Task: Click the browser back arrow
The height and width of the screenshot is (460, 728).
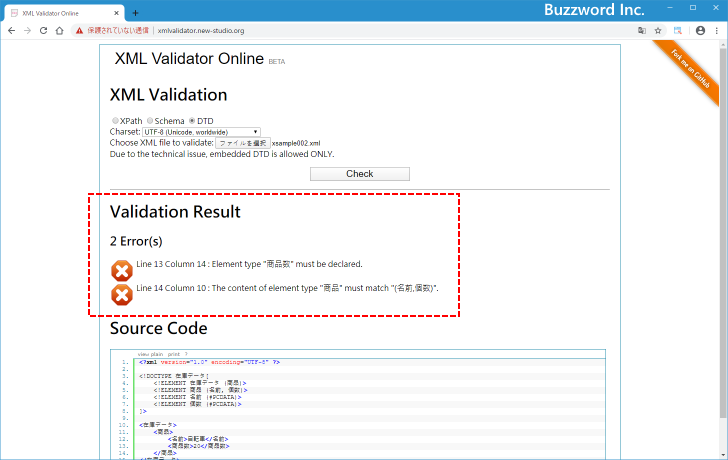Action: [x=11, y=31]
